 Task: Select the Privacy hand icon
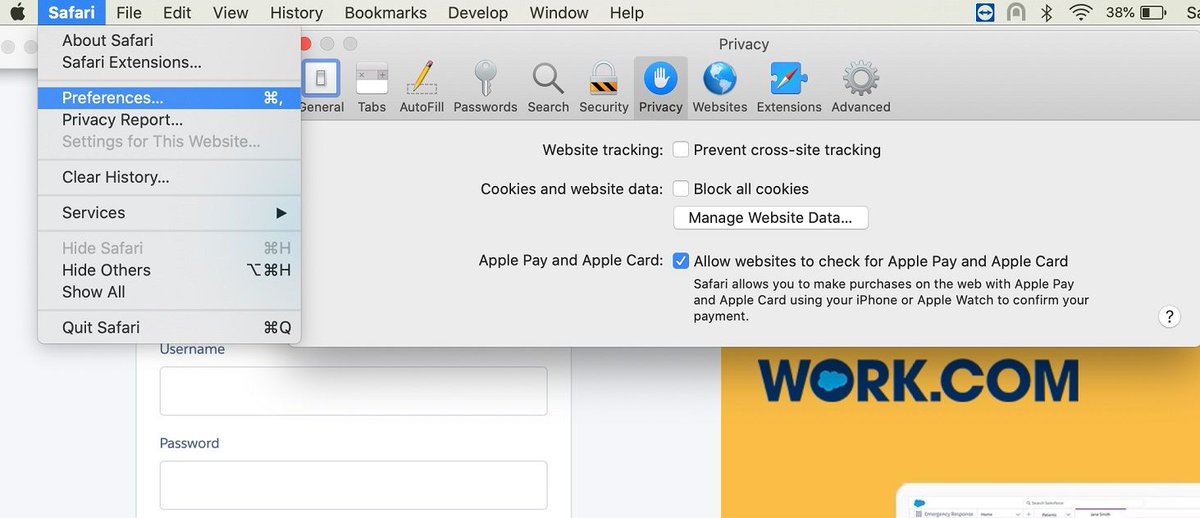point(660,78)
